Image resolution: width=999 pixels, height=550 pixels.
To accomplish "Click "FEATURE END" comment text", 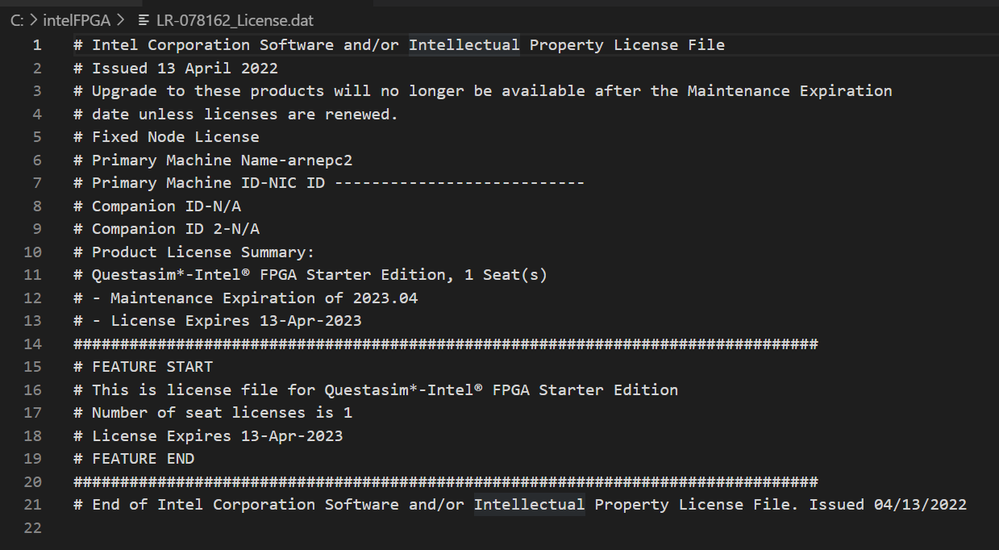I will (143, 459).
